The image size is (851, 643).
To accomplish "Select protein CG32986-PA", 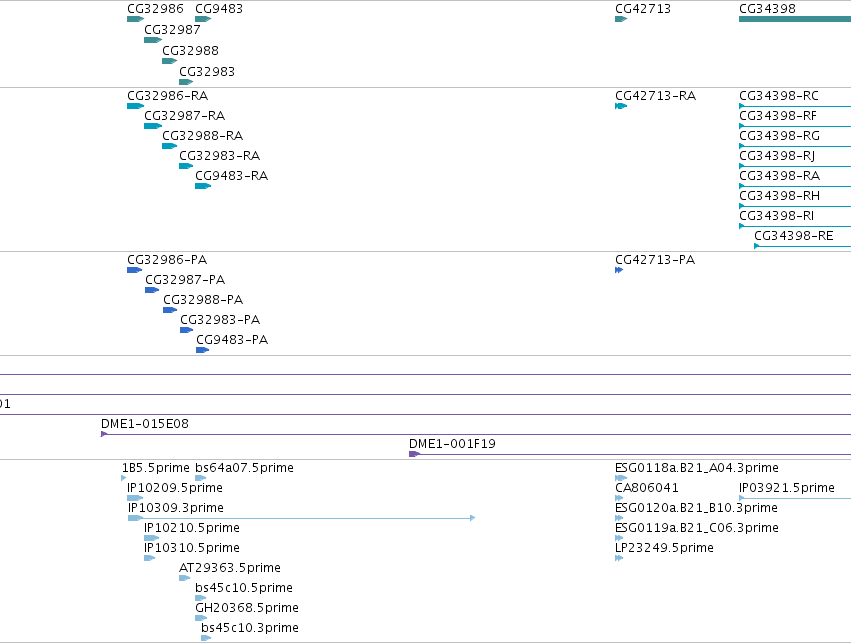I will click(134, 270).
